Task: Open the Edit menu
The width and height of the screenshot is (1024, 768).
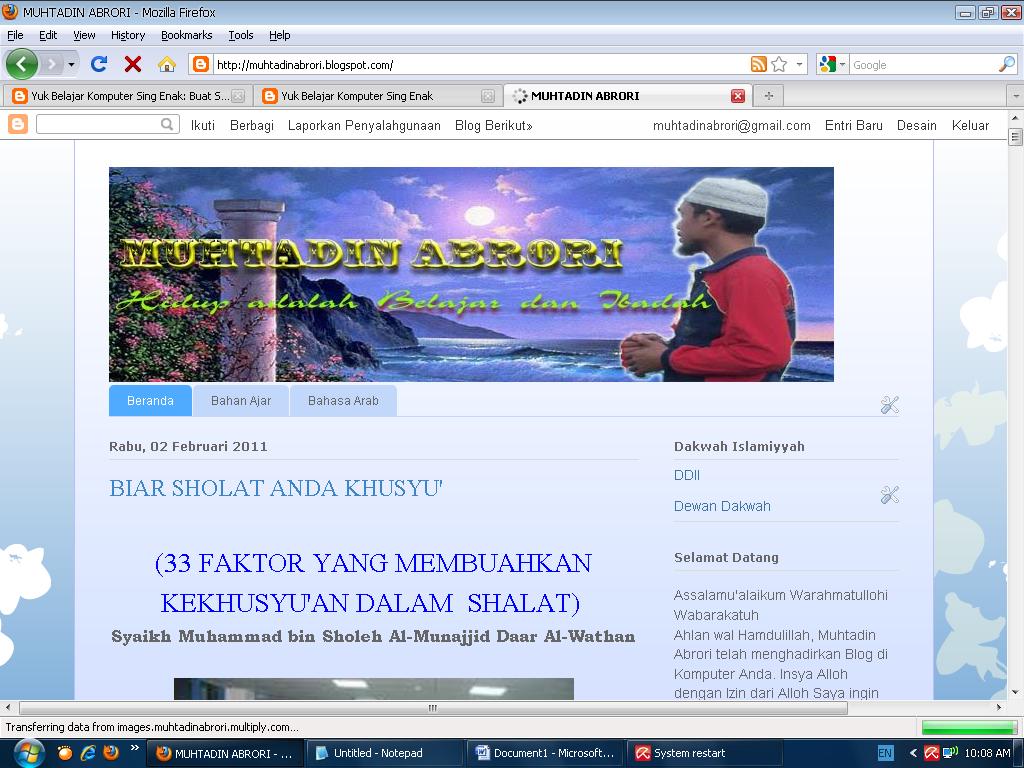Action: (48, 35)
